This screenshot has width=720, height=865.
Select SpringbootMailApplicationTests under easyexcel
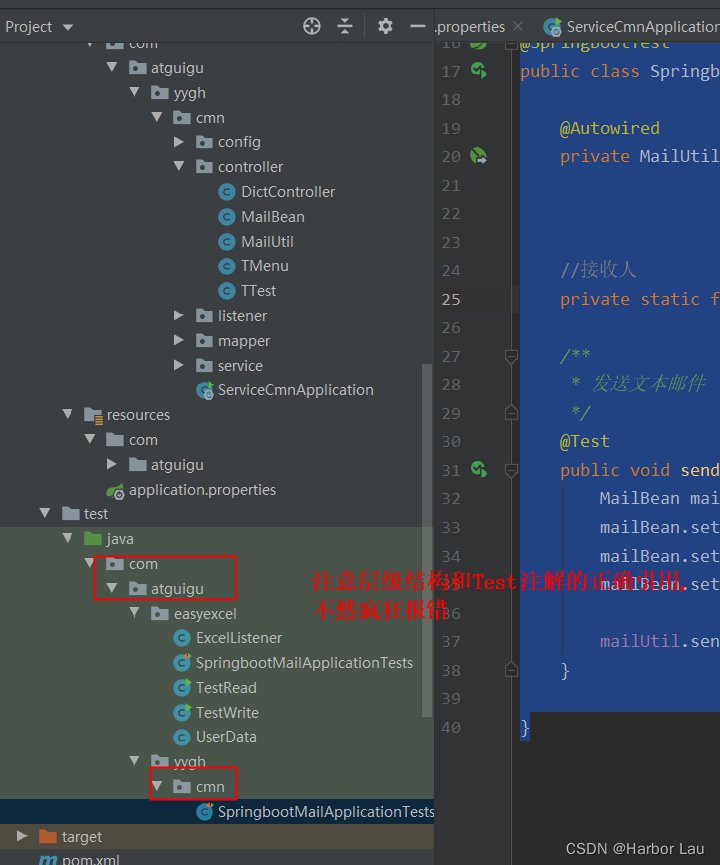(304, 663)
